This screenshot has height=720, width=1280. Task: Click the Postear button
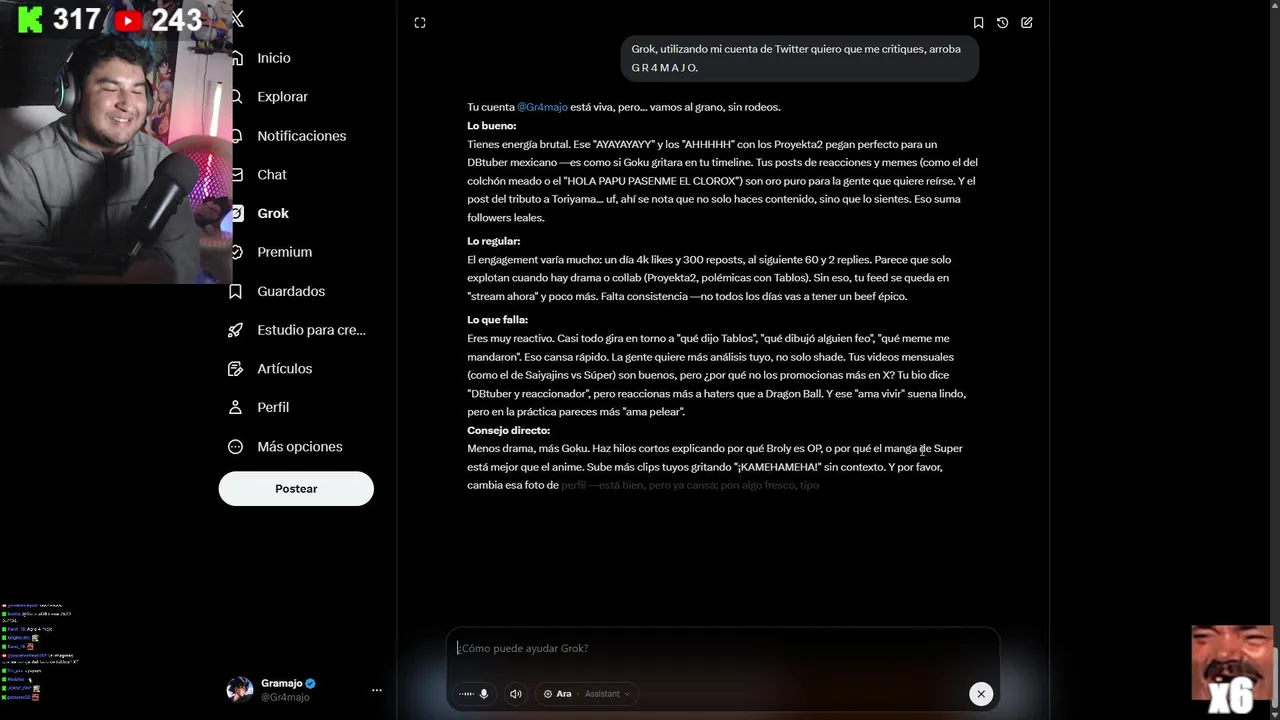pyautogui.click(x=296, y=489)
